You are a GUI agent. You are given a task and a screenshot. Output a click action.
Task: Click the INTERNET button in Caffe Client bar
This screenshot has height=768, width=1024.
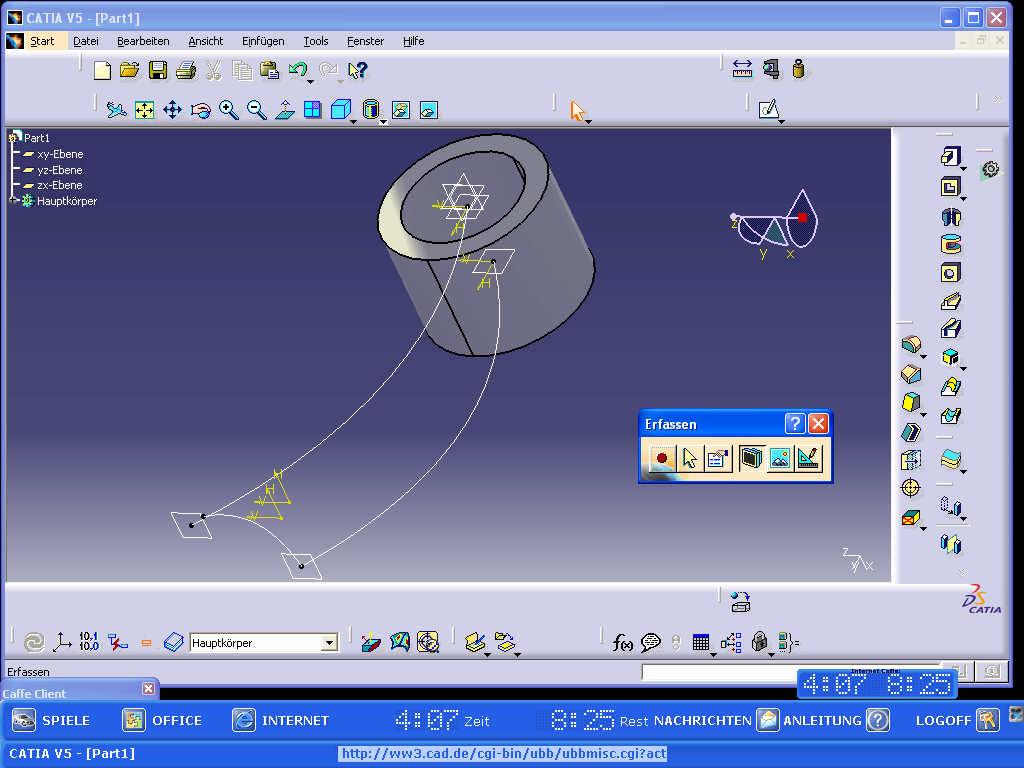click(x=282, y=720)
